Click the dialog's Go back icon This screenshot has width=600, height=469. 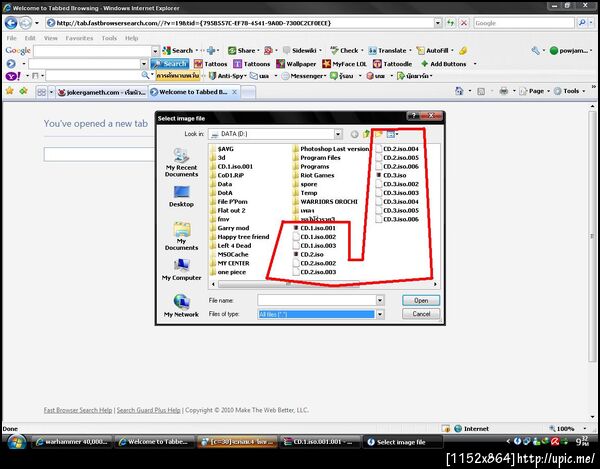tap(355, 134)
